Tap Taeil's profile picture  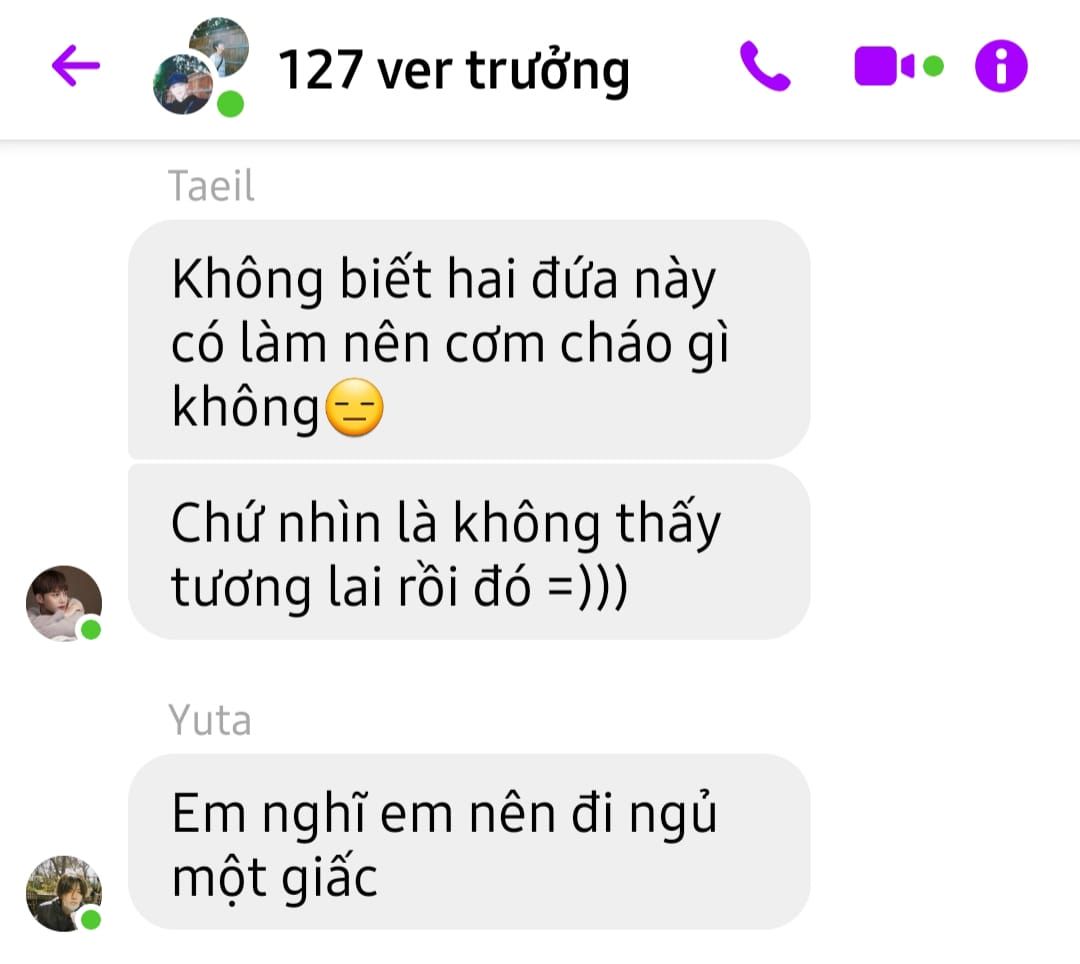64,603
